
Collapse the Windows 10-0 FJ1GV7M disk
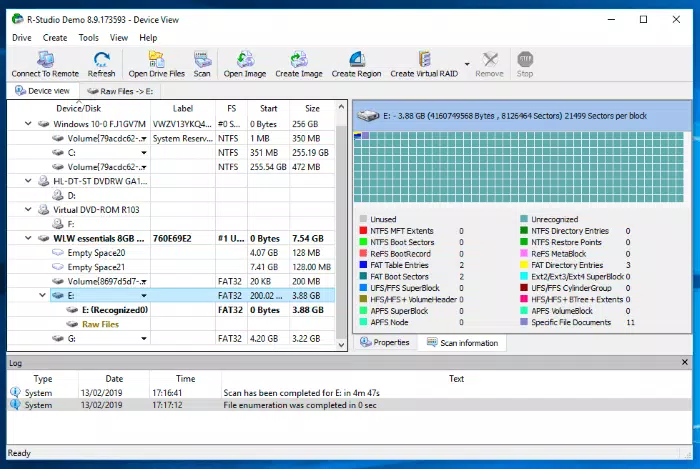click(28, 124)
